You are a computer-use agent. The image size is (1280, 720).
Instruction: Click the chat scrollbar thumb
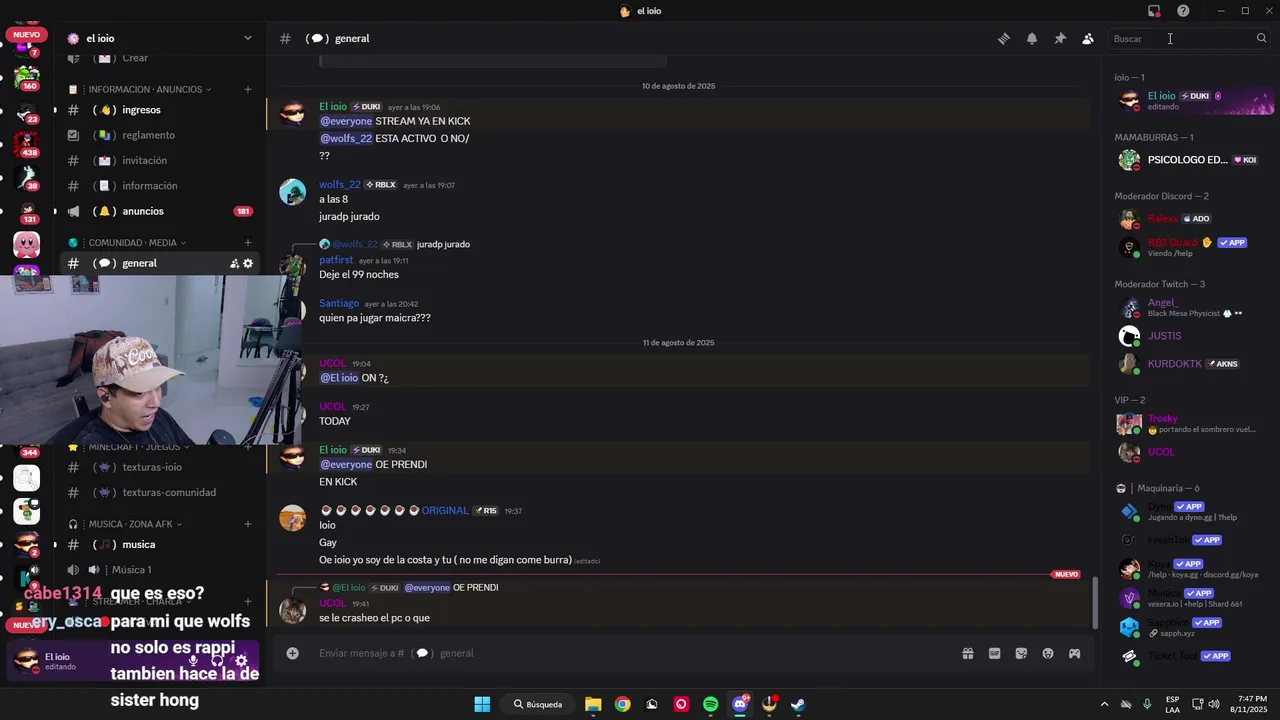[x=1096, y=601]
